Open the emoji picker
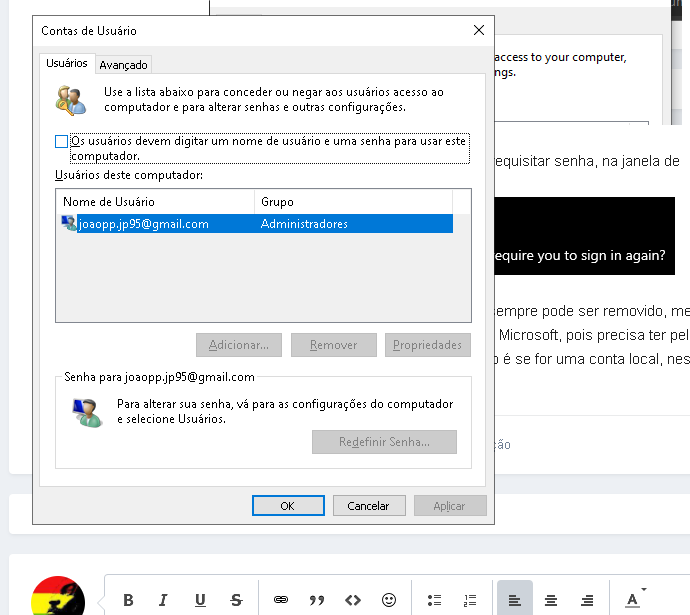Image resolution: width=690 pixels, height=615 pixels. (389, 600)
